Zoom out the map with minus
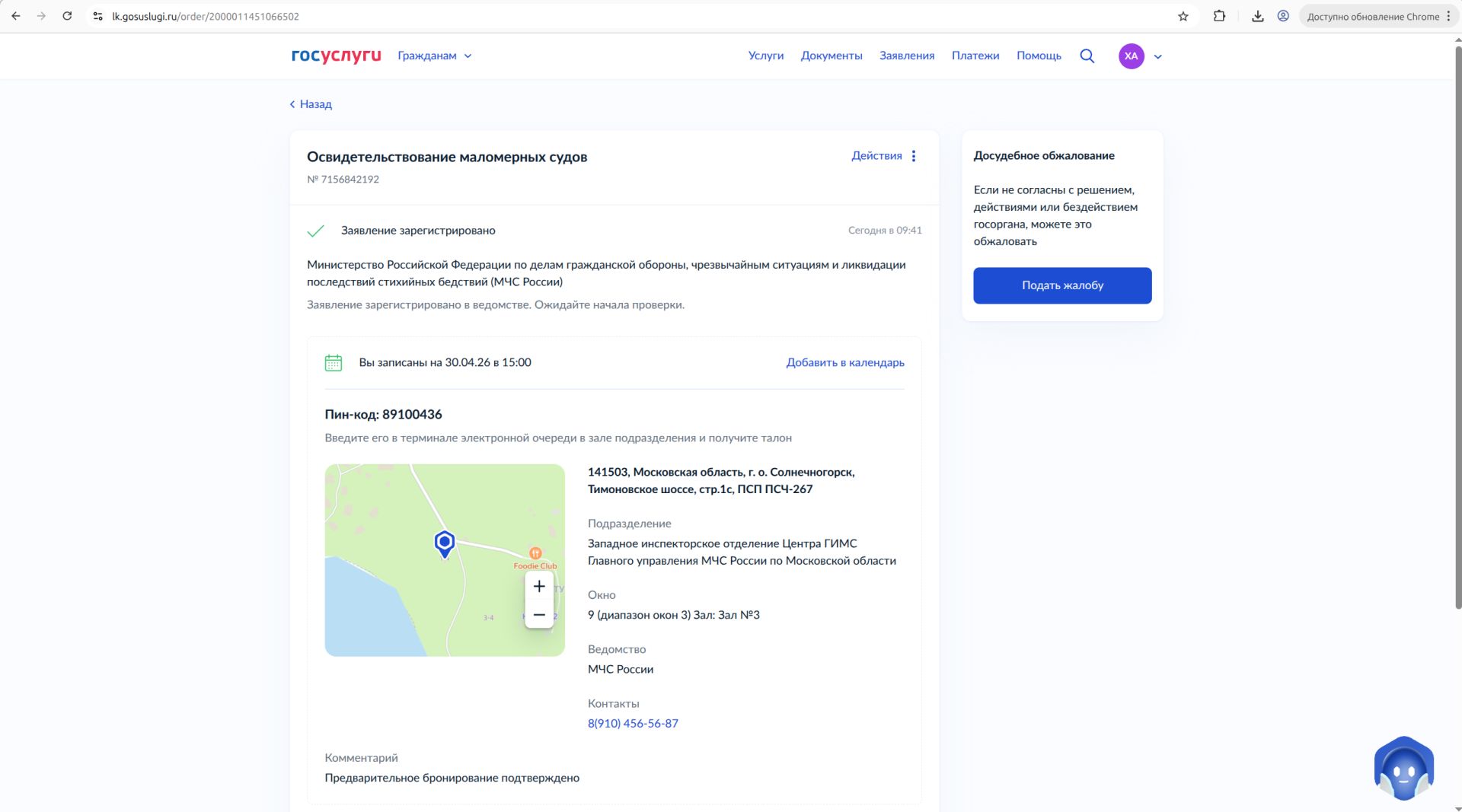This screenshot has height=812, width=1462. point(539,615)
